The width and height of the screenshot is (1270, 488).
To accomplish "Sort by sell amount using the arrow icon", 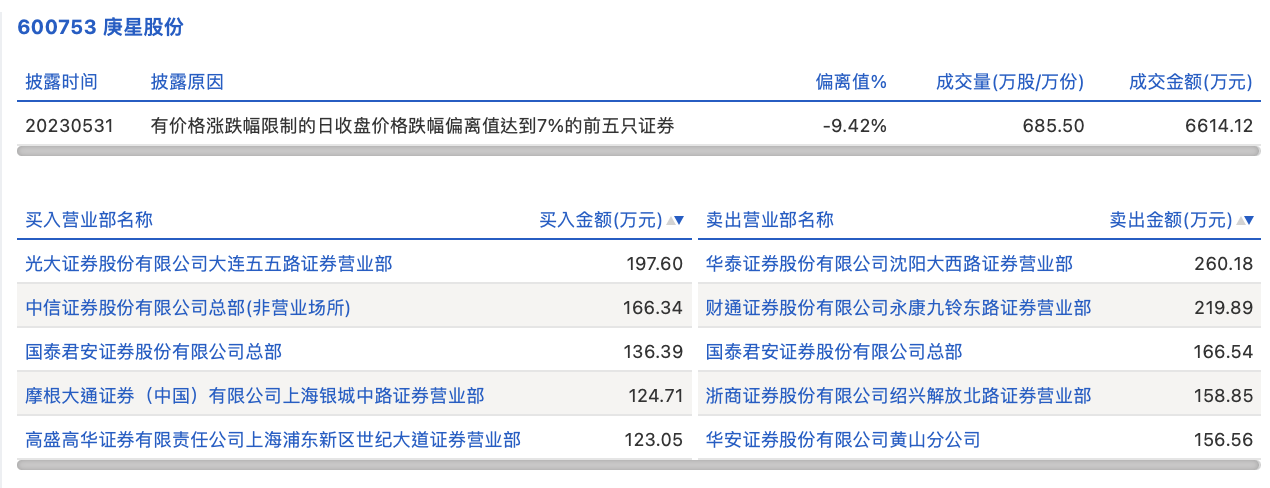I will [x=1244, y=221].
